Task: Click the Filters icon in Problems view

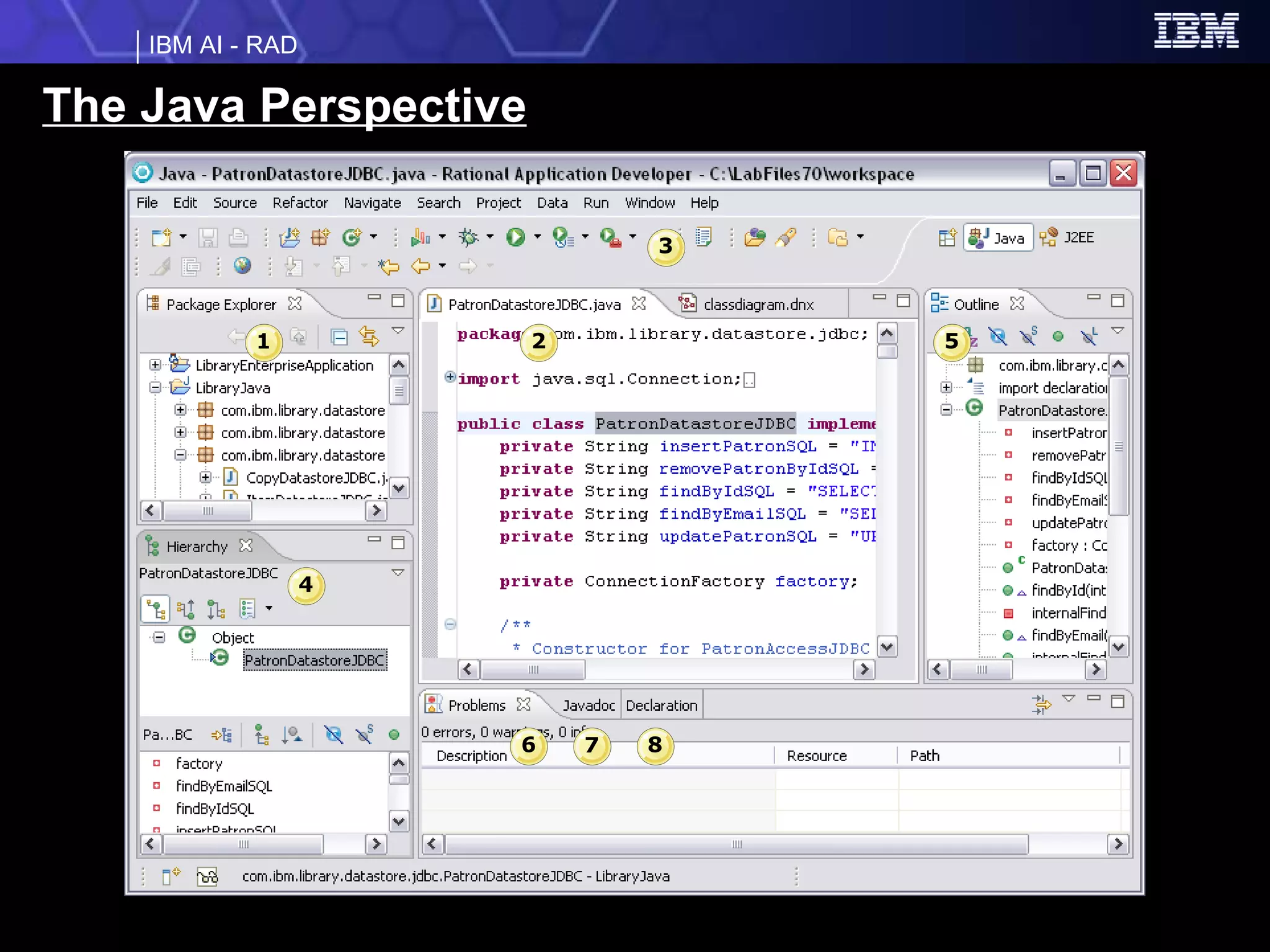Action: pos(1041,705)
